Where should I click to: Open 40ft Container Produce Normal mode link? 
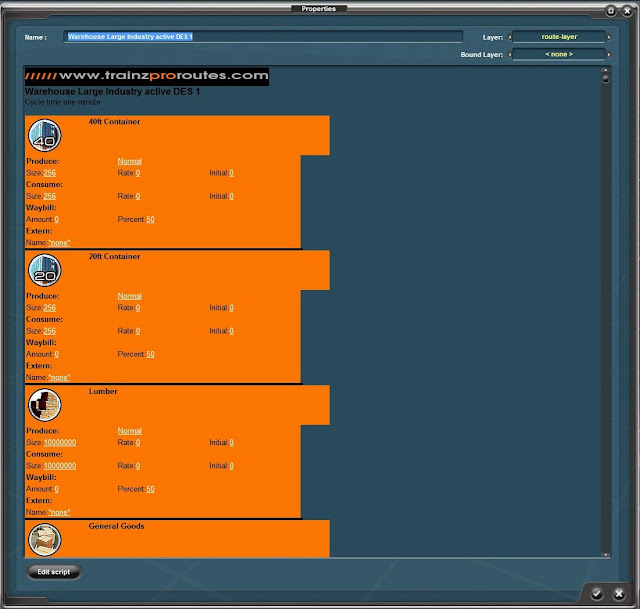[x=130, y=161]
